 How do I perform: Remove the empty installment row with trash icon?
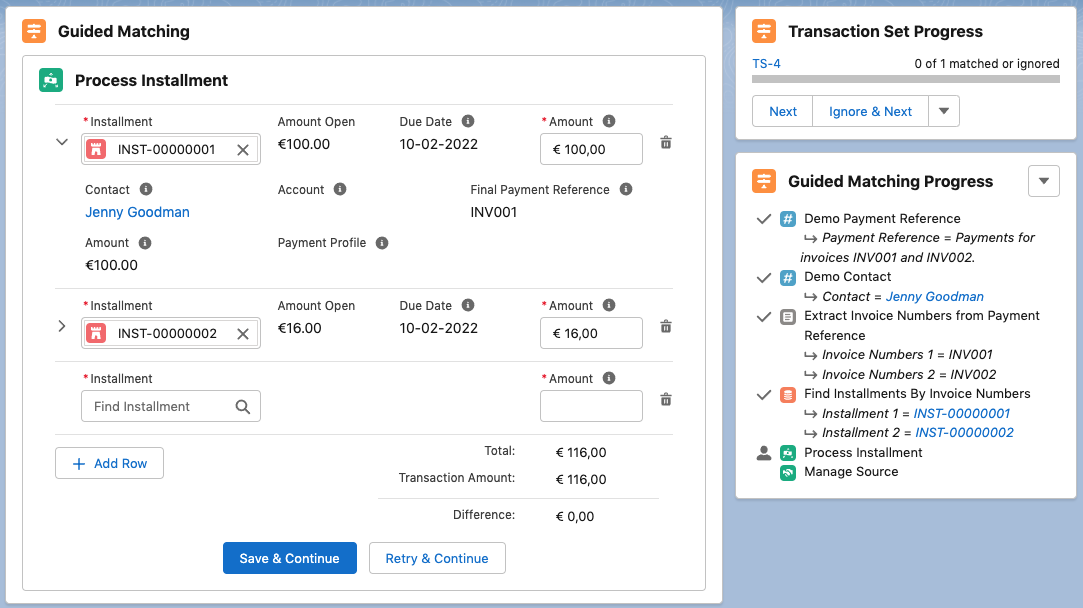(665, 399)
